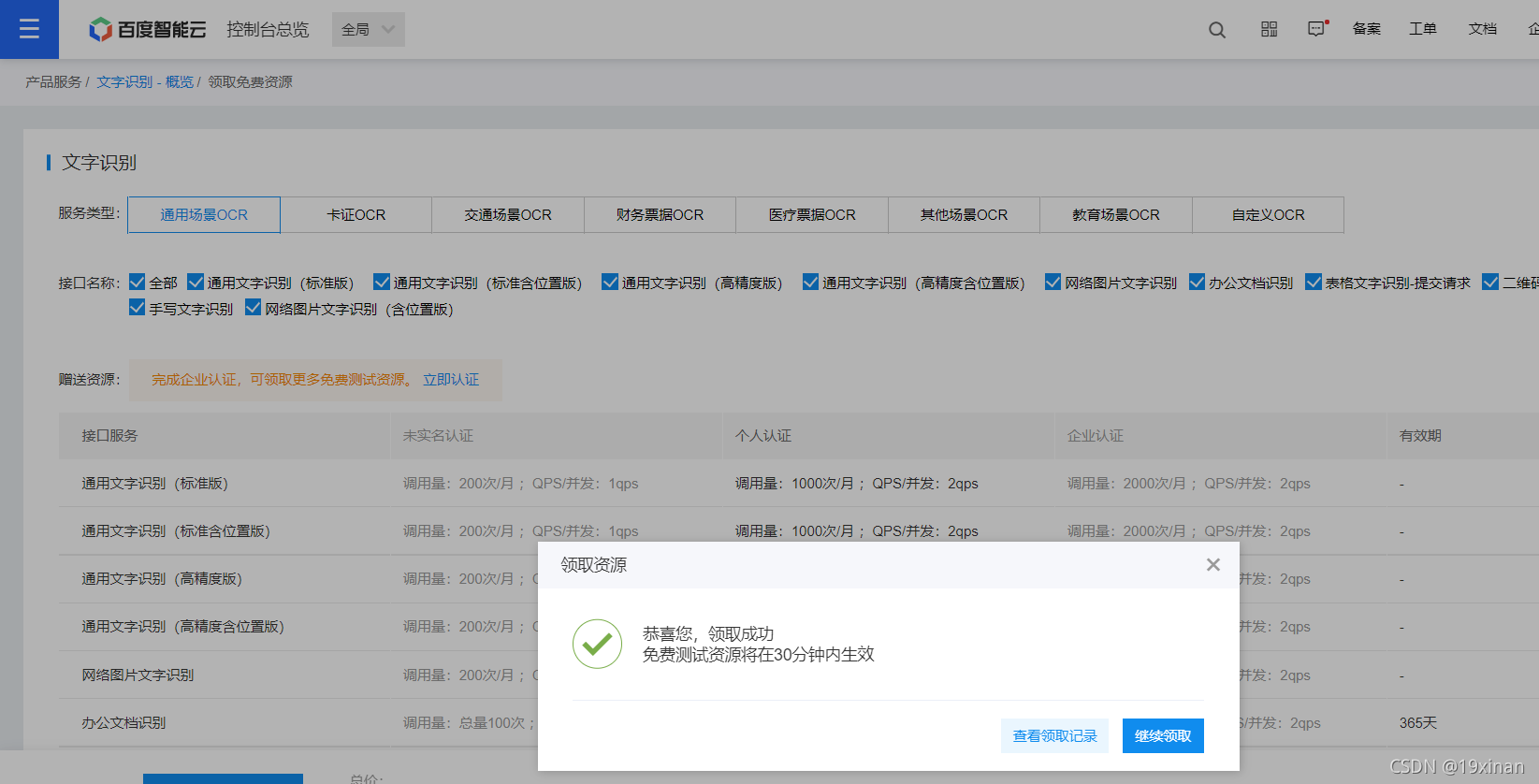This screenshot has width=1539, height=784.
Task: Click the 立即认证 link
Action: (x=451, y=380)
